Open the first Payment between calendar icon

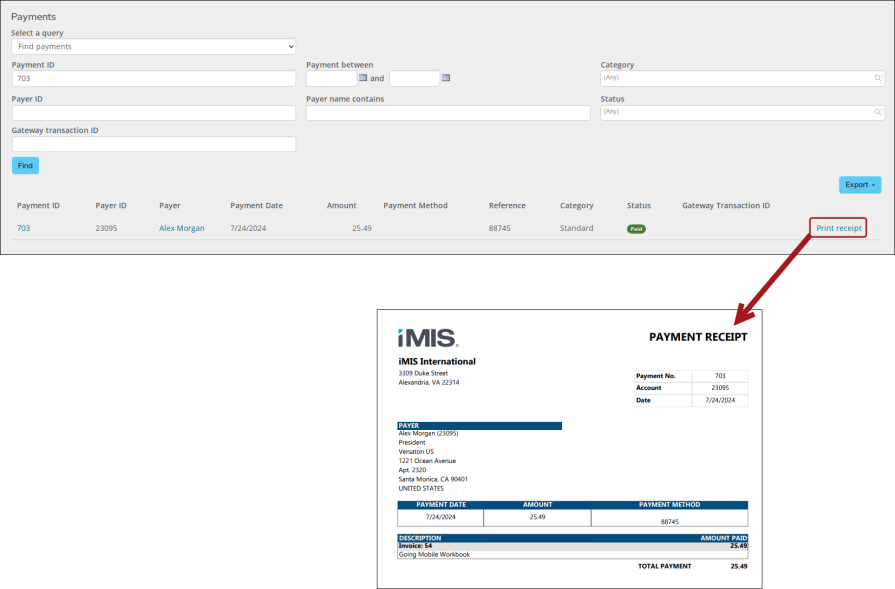pos(363,78)
